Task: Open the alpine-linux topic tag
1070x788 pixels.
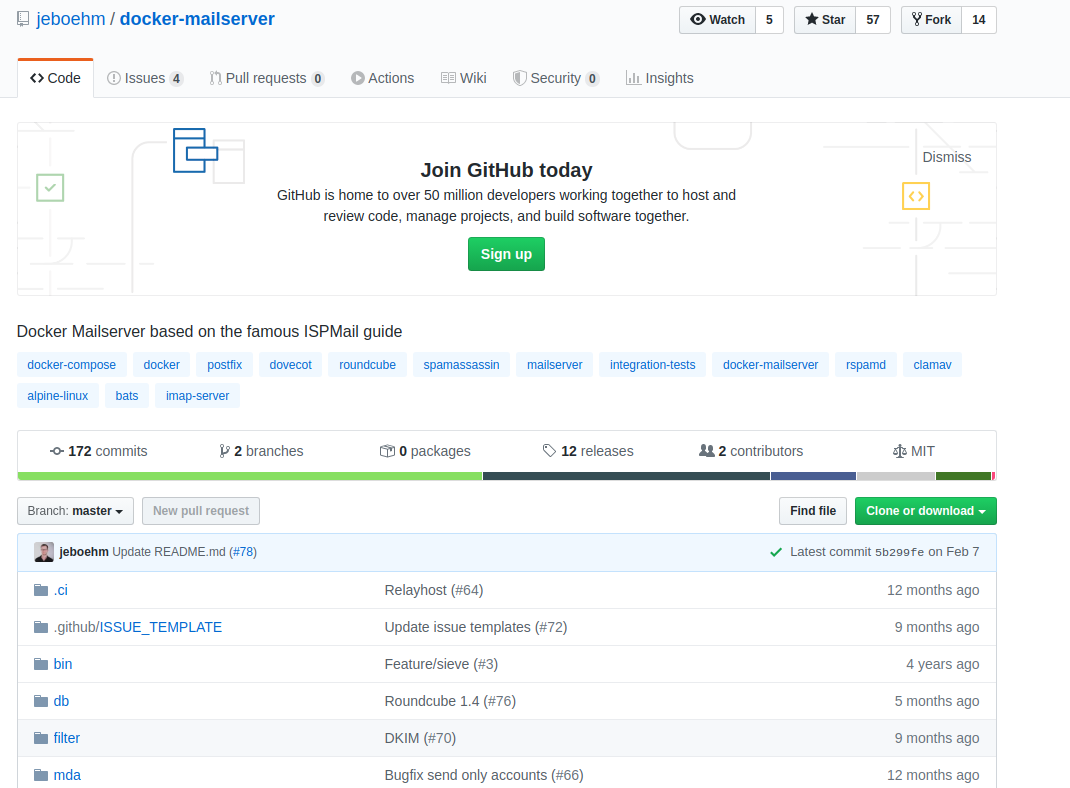Action: pos(58,396)
